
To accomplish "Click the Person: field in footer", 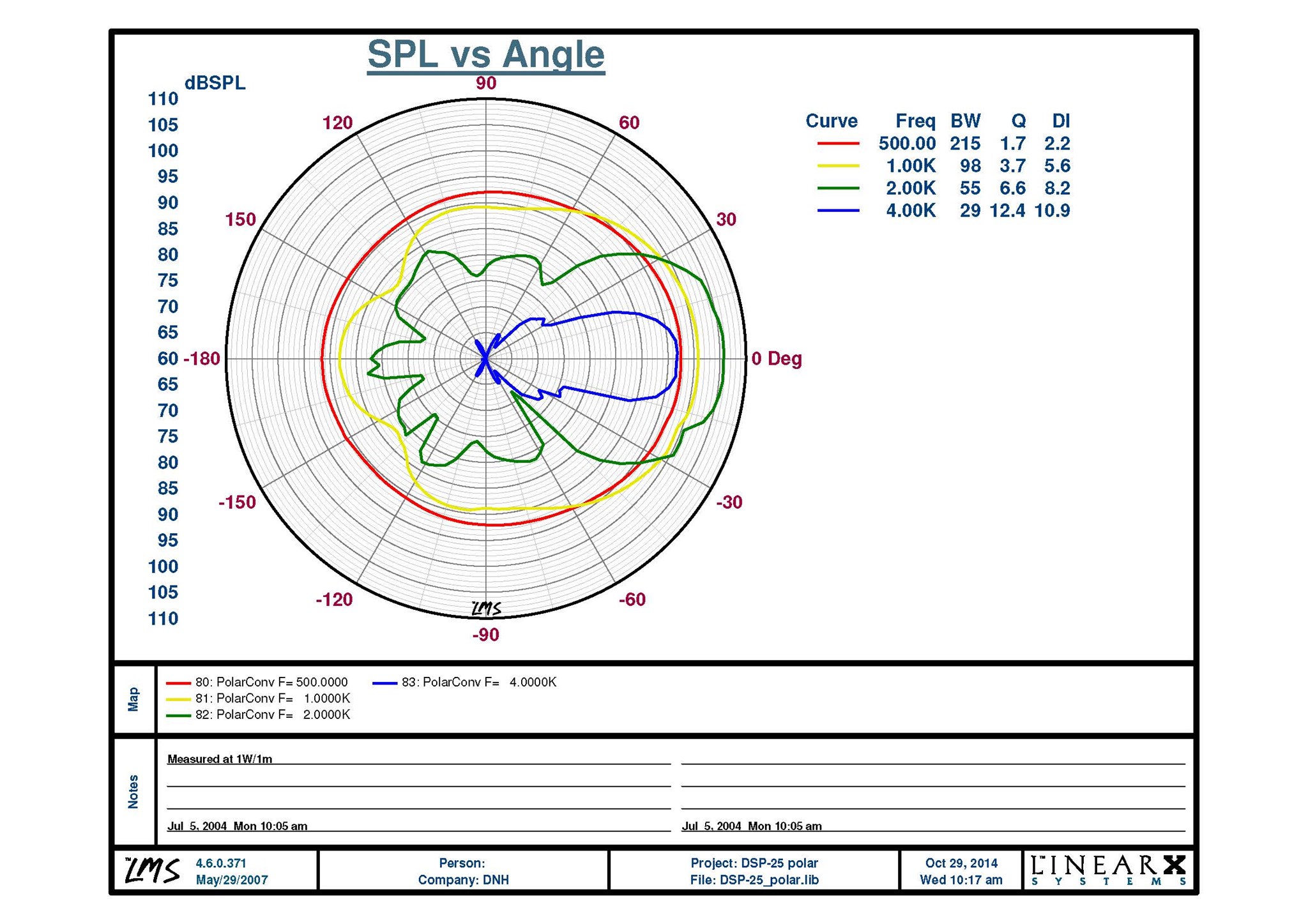I will (462, 863).
